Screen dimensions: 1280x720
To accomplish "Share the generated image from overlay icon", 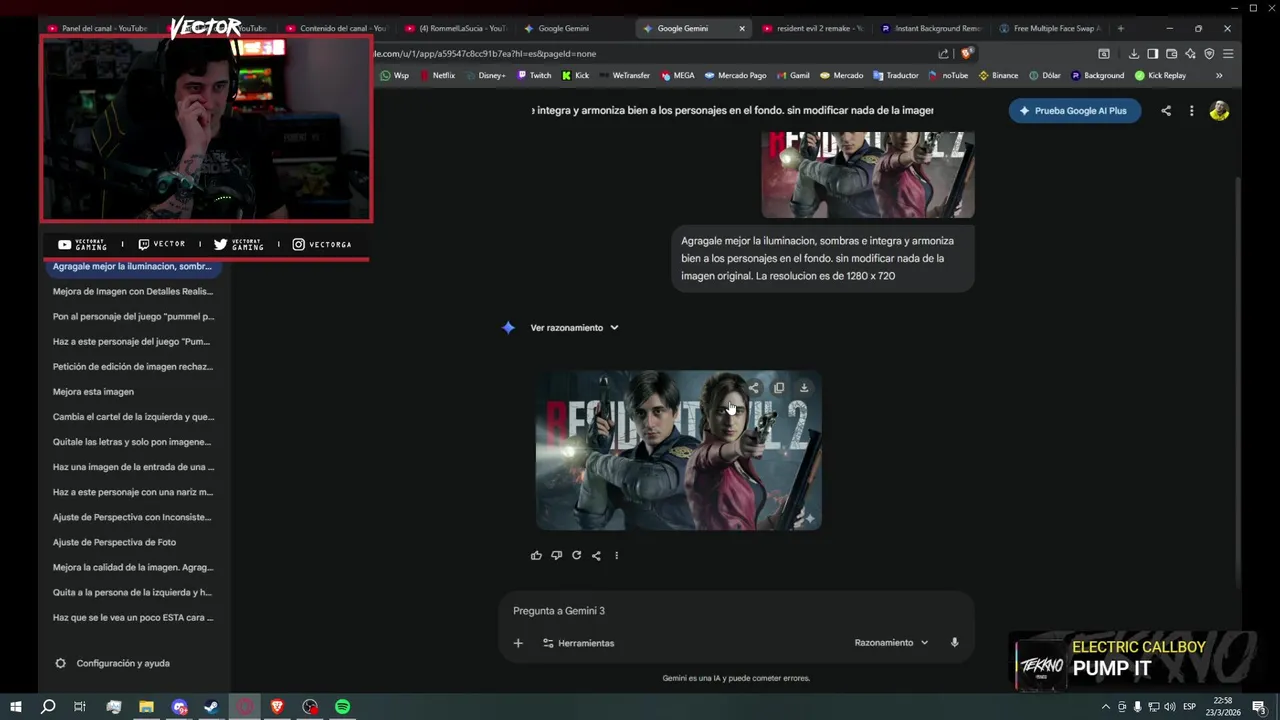I will pos(754,387).
